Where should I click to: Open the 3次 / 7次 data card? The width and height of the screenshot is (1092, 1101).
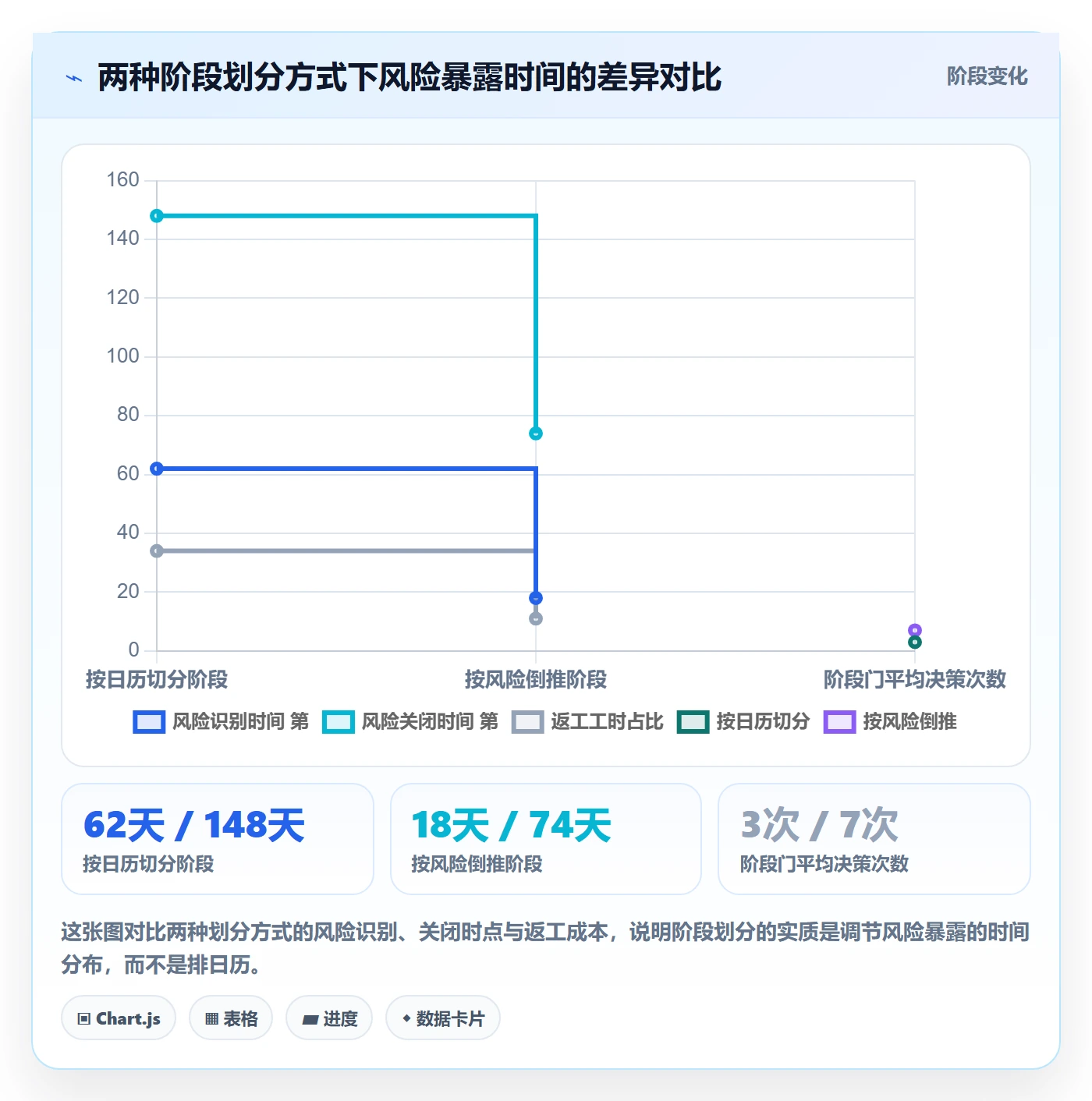(x=874, y=839)
